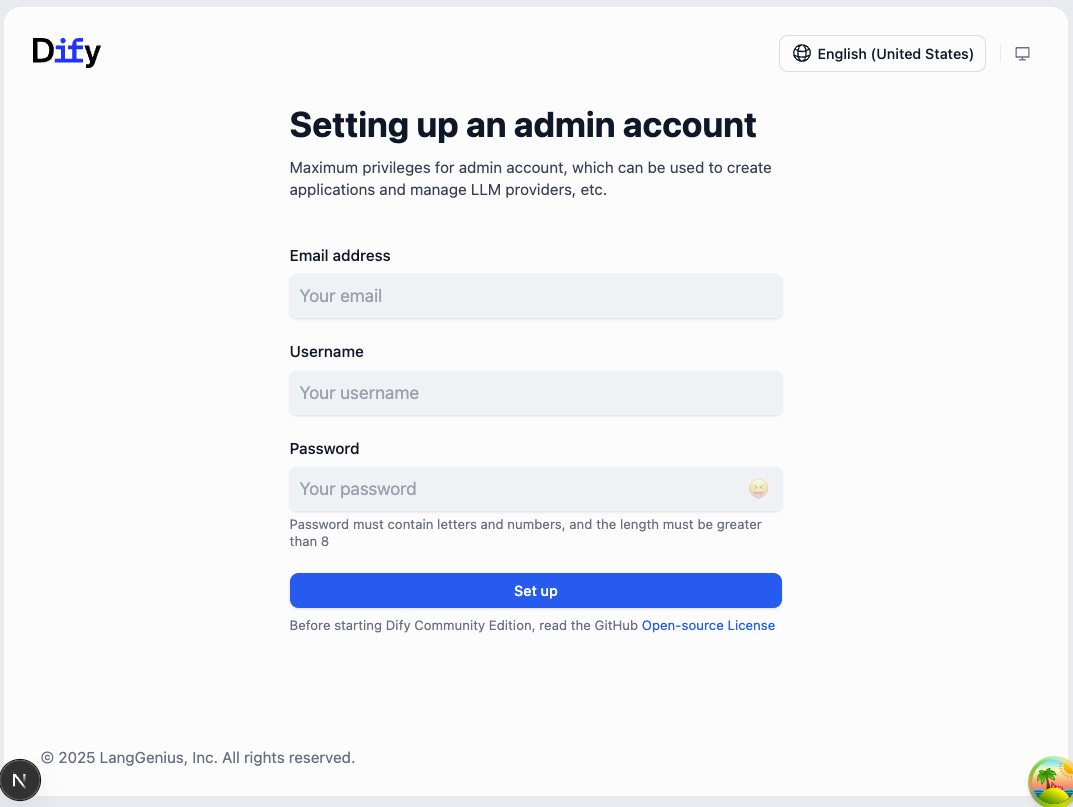Toggle password visibility with the emoji icon
The width and height of the screenshot is (1073, 807).
pos(758,489)
